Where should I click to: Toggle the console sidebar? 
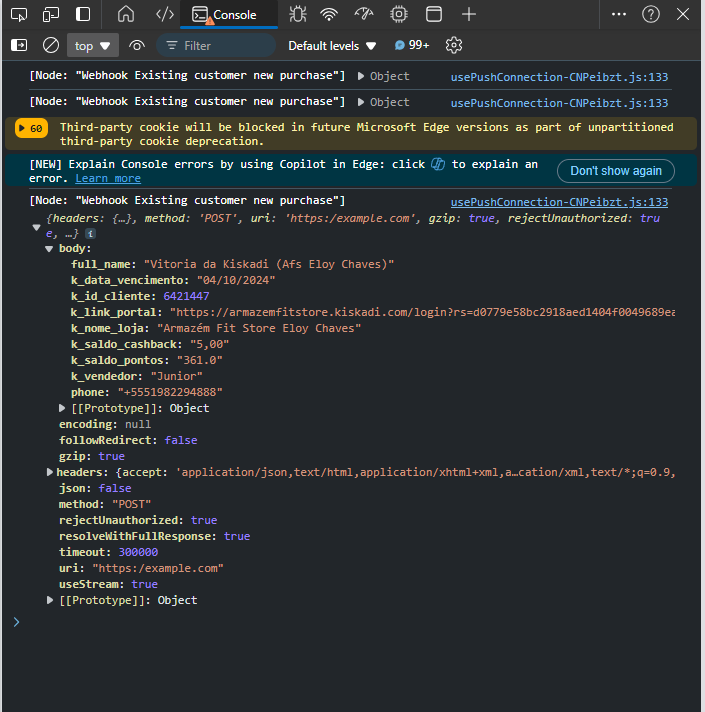[19, 45]
